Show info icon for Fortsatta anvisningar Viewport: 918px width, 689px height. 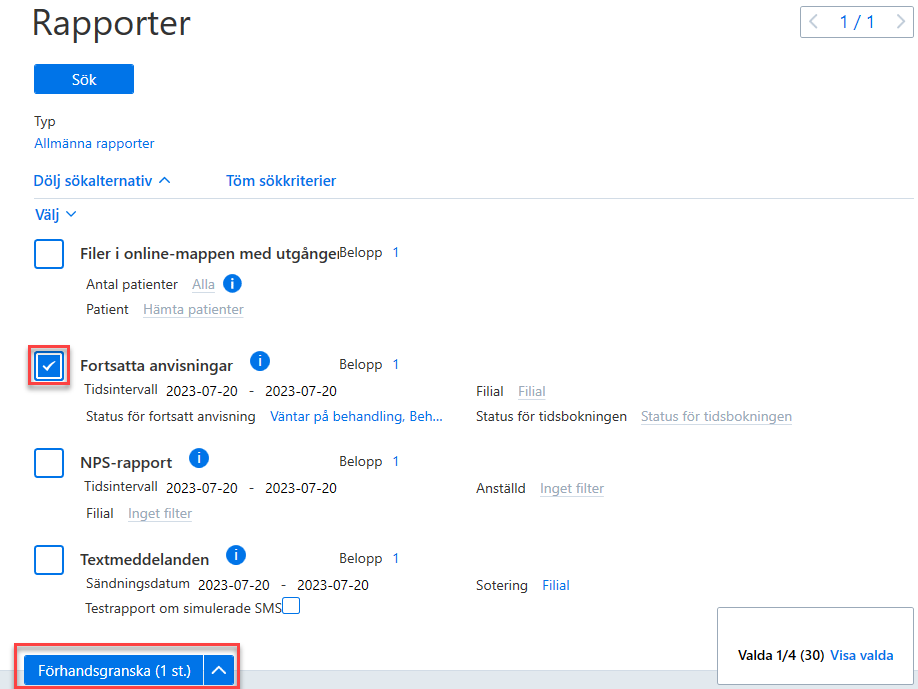coord(260,361)
